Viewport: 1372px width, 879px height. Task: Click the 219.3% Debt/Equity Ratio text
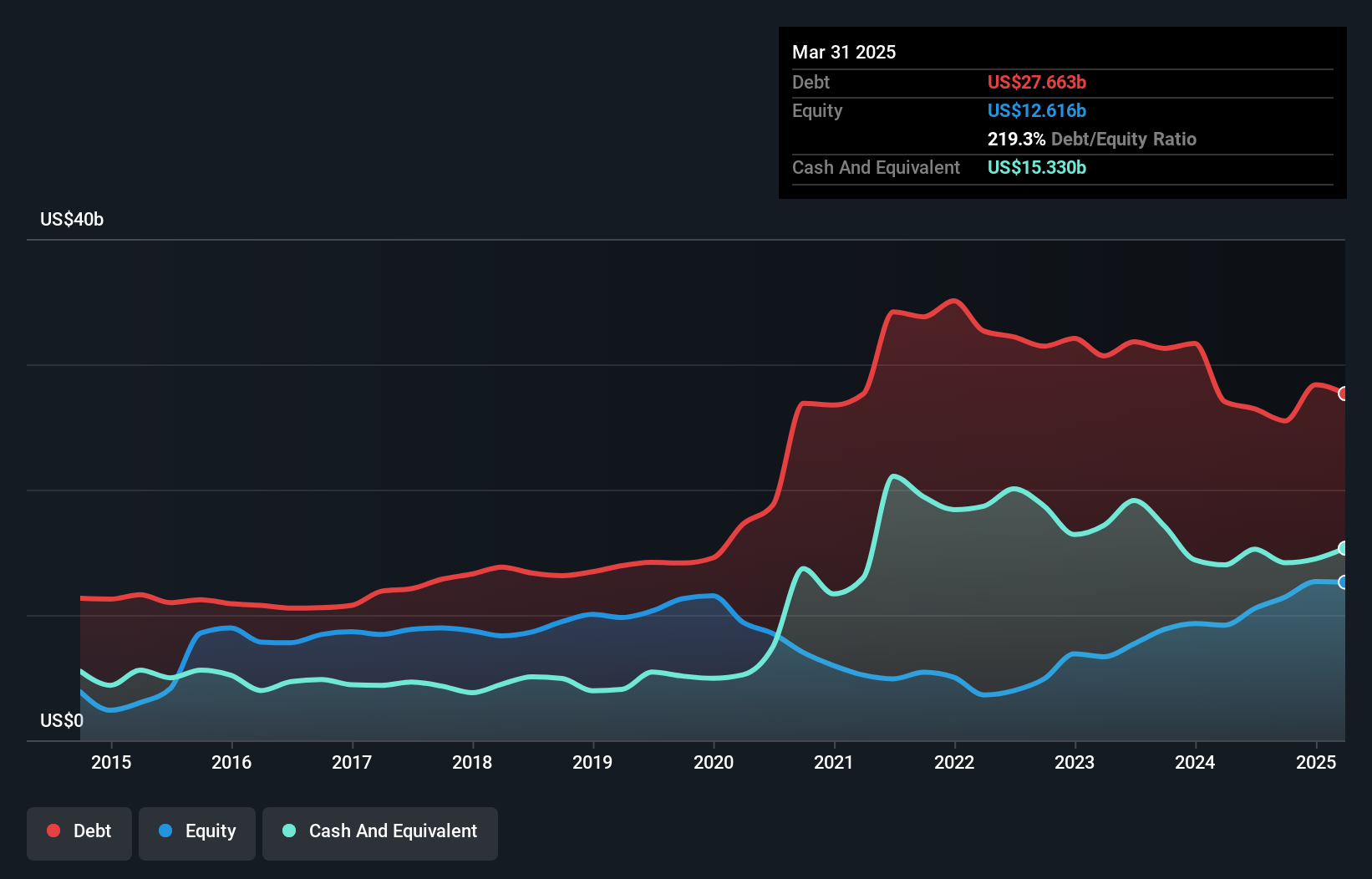click(x=1092, y=139)
